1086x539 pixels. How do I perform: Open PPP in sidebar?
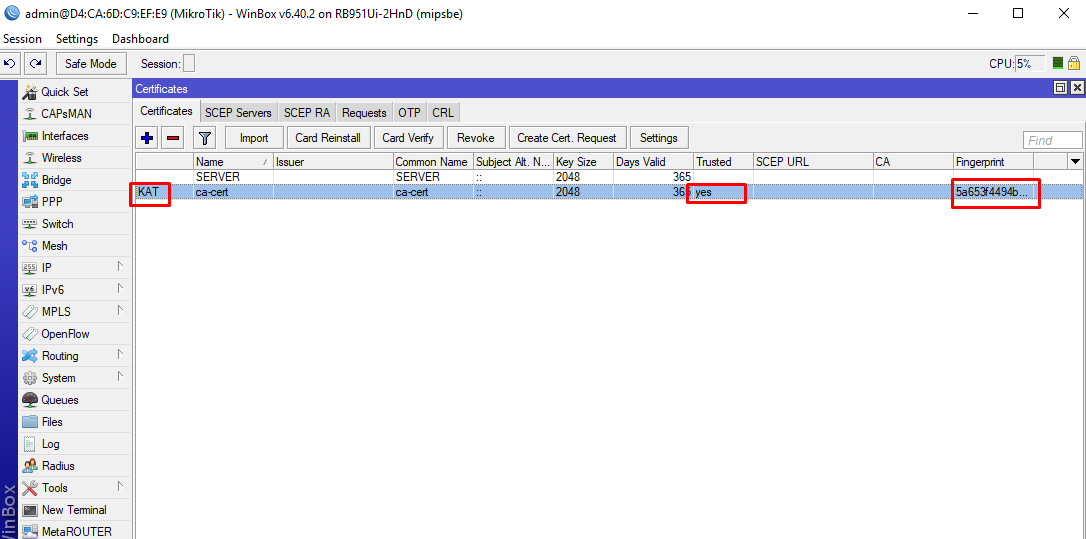click(x=52, y=202)
